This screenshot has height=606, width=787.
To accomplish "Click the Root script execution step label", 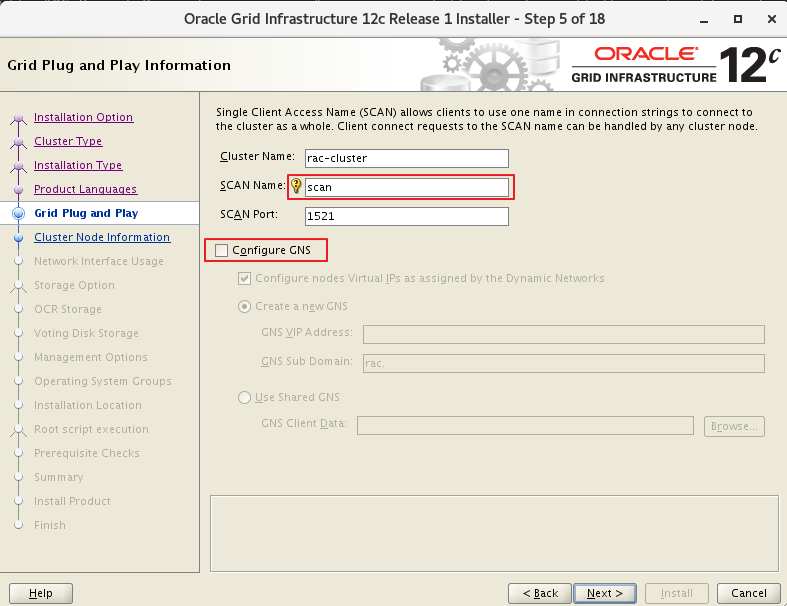I will tap(91, 429).
